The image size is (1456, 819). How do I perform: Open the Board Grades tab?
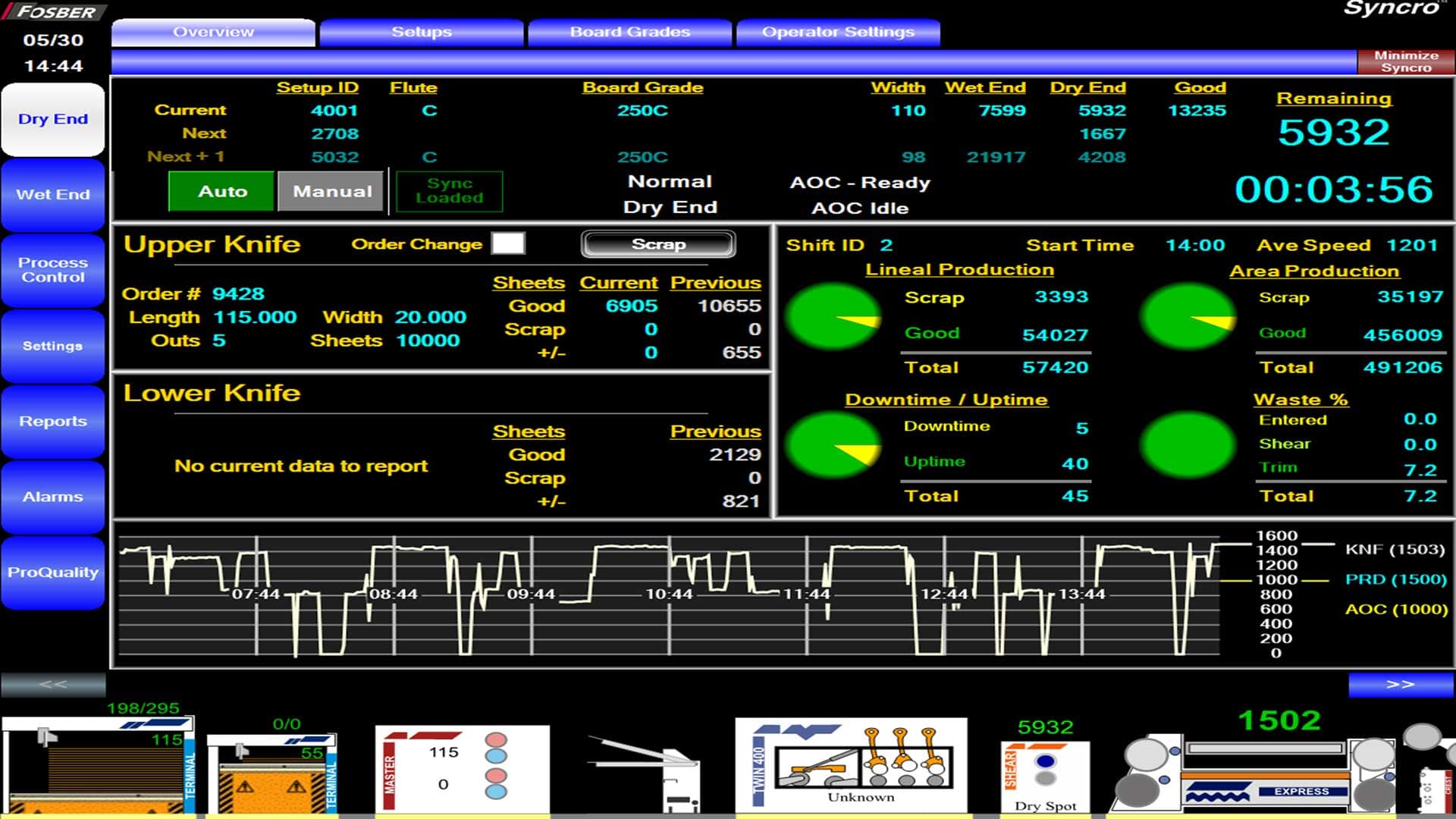click(629, 33)
